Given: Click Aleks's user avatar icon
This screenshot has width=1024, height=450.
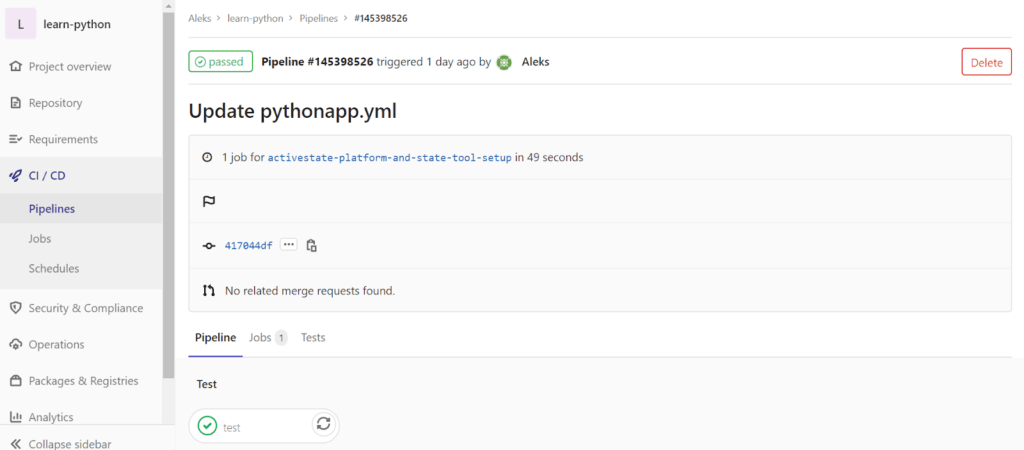Looking at the screenshot, I should [504, 62].
